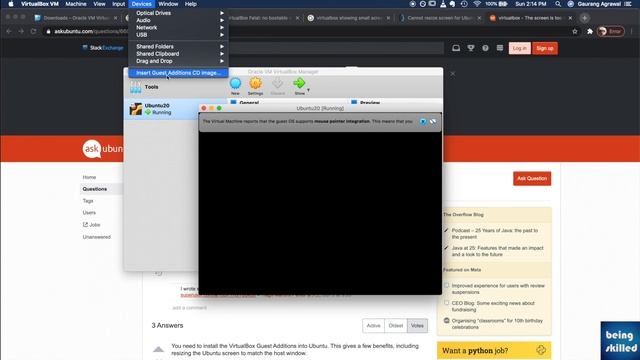Open the Network submenu in Devices

(x=178, y=28)
